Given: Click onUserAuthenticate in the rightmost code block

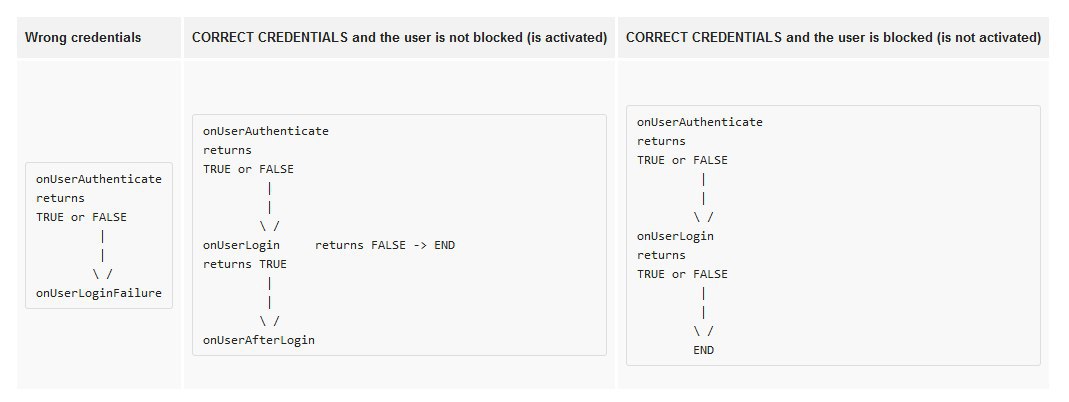Looking at the screenshot, I should click(x=700, y=122).
